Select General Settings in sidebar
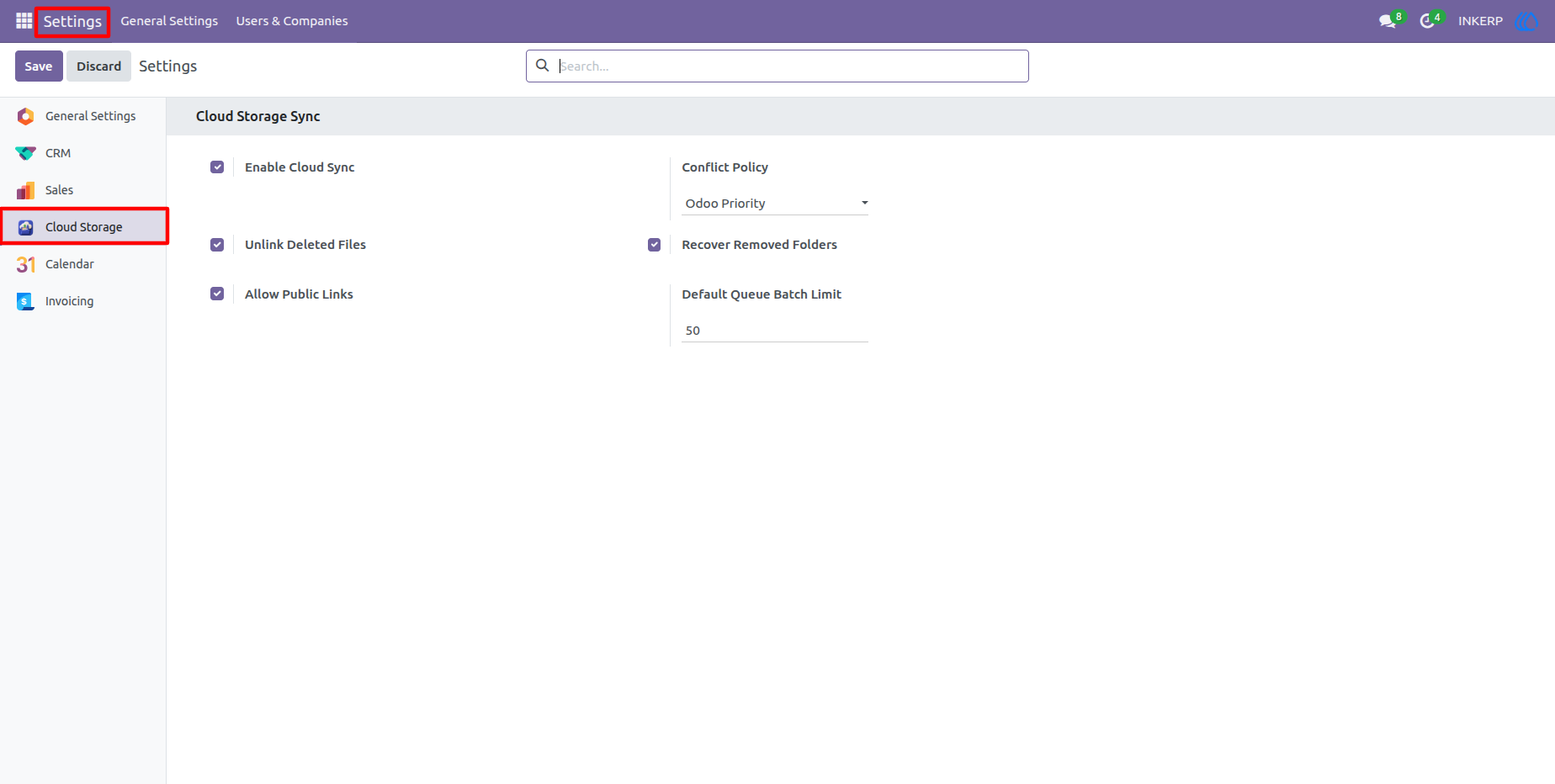This screenshot has width=1555, height=784. click(83, 116)
